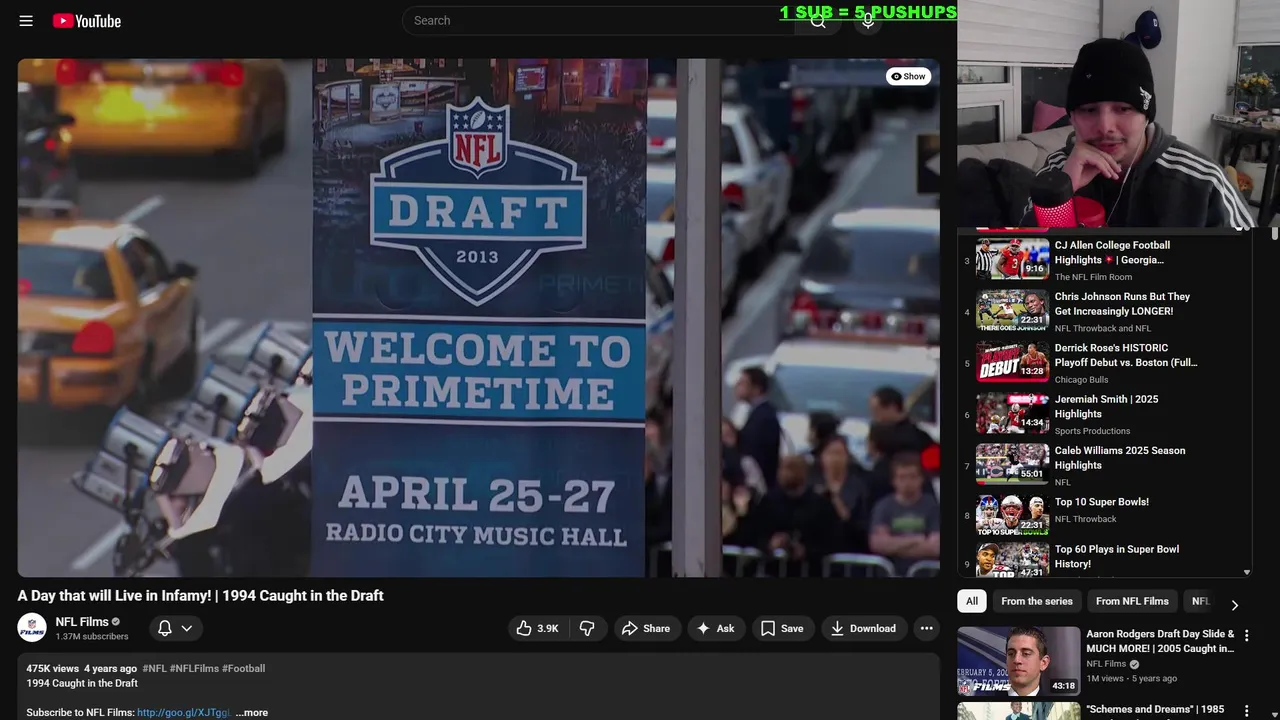Click the Top 10 Super Bowls! title

1102,502
